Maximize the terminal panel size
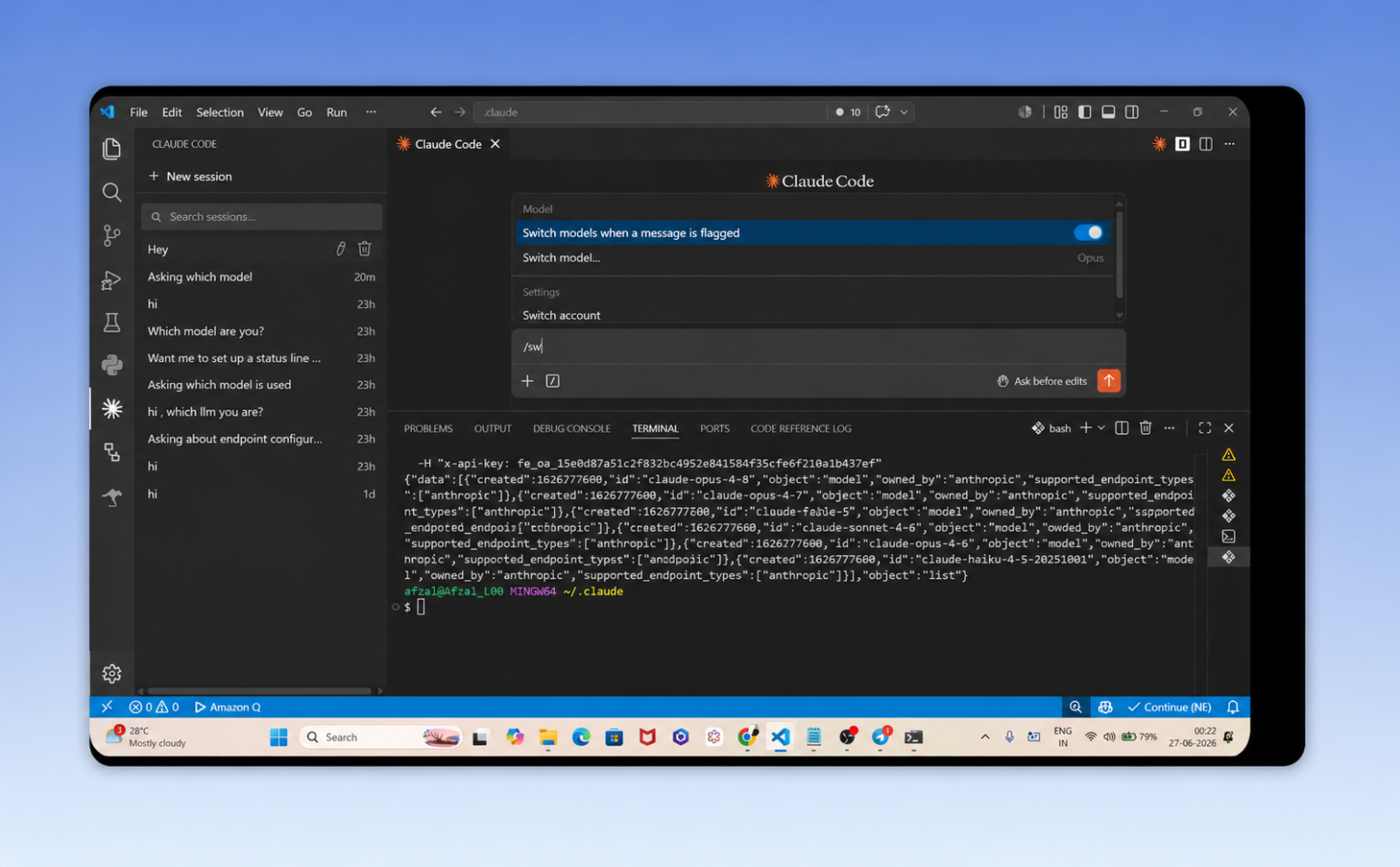The image size is (1400, 867). click(1205, 428)
